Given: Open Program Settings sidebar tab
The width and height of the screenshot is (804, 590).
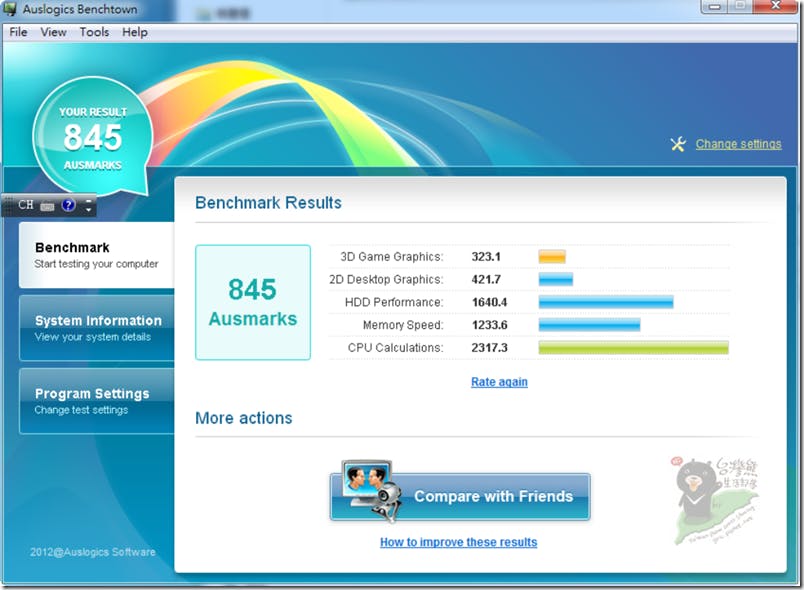Looking at the screenshot, I should [97, 401].
